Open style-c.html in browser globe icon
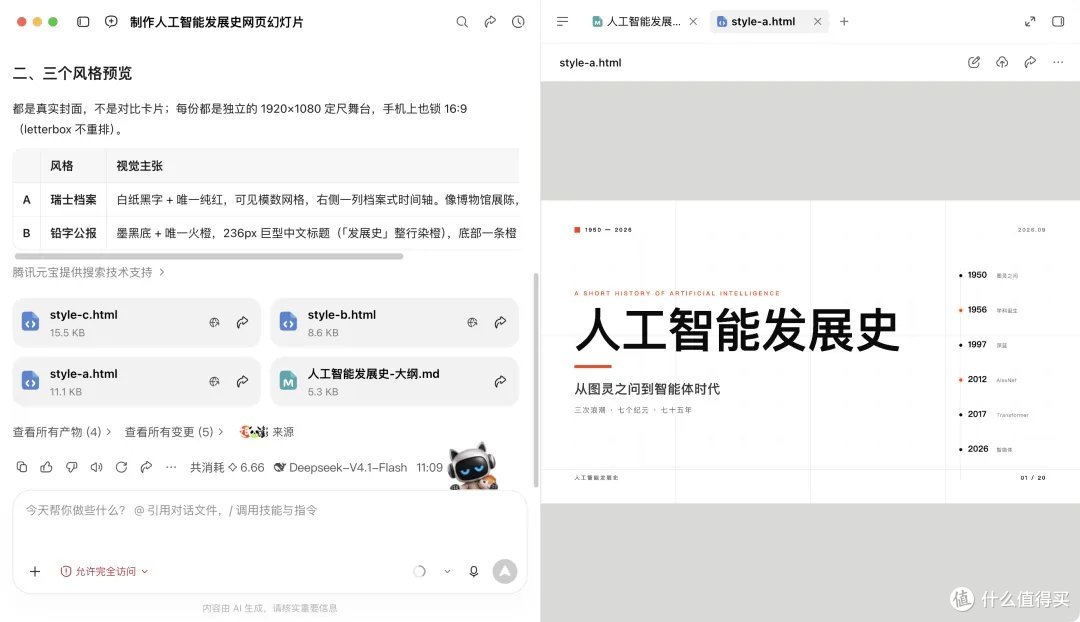1080x622 pixels. (214, 322)
